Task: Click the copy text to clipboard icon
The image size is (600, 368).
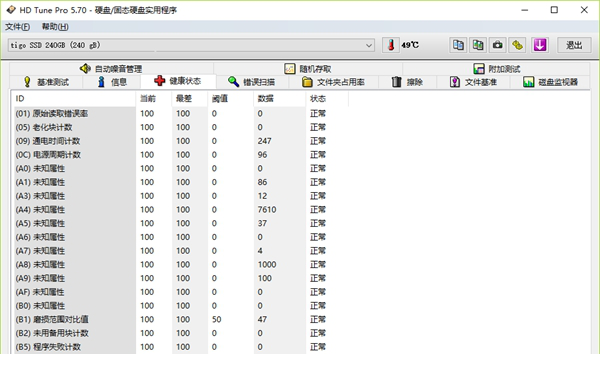Action: click(458, 45)
